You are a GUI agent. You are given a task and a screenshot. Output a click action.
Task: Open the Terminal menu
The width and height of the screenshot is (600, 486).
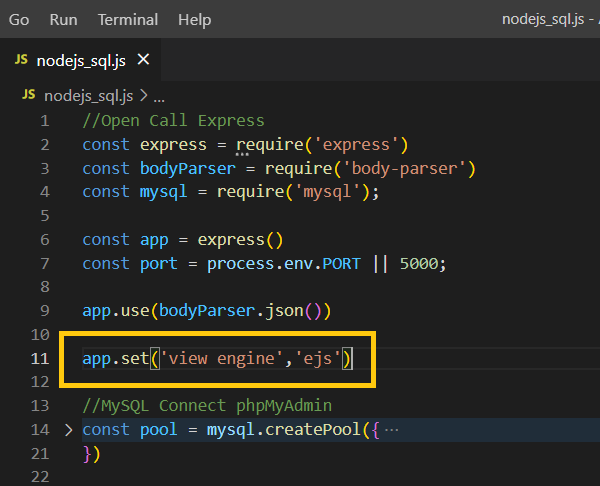coord(128,19)
